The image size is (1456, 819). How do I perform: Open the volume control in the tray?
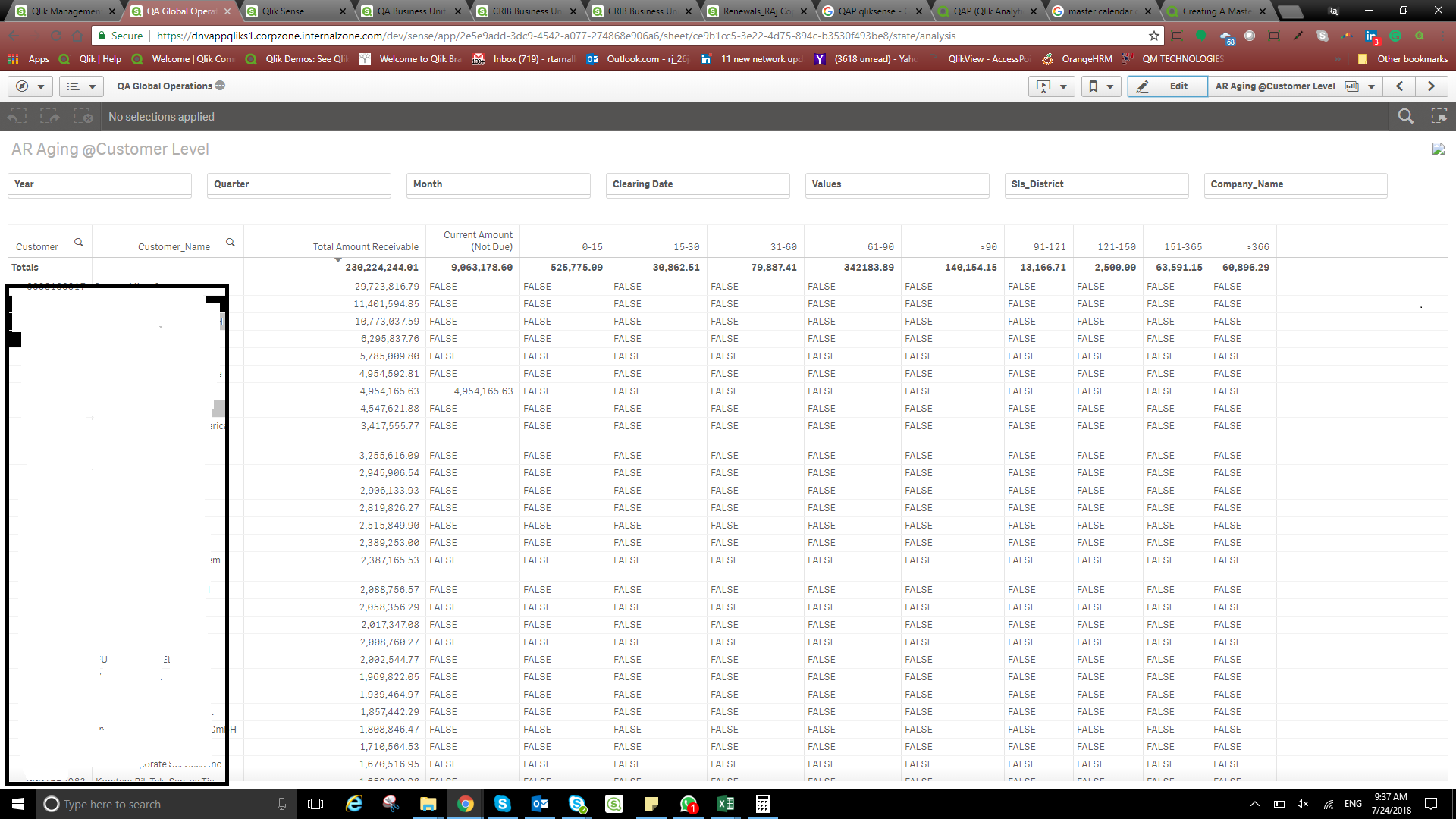(1303, 804)
